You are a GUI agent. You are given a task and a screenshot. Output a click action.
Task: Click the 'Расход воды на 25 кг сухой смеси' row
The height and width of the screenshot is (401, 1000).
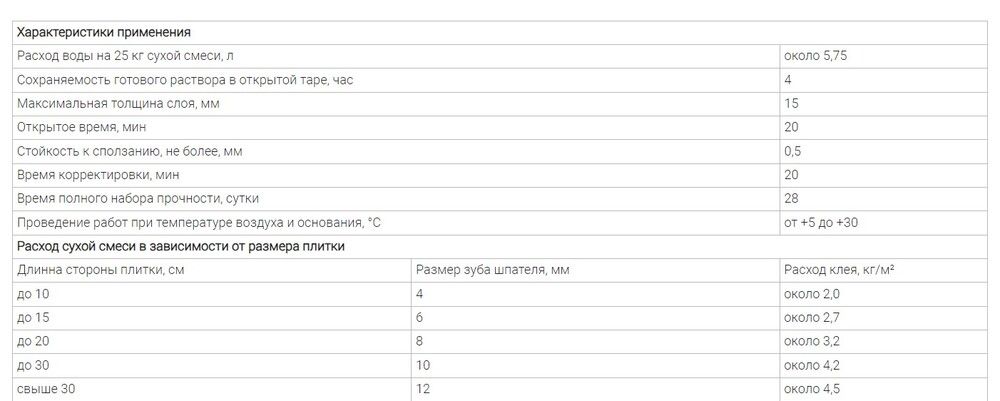pos(500,56)
